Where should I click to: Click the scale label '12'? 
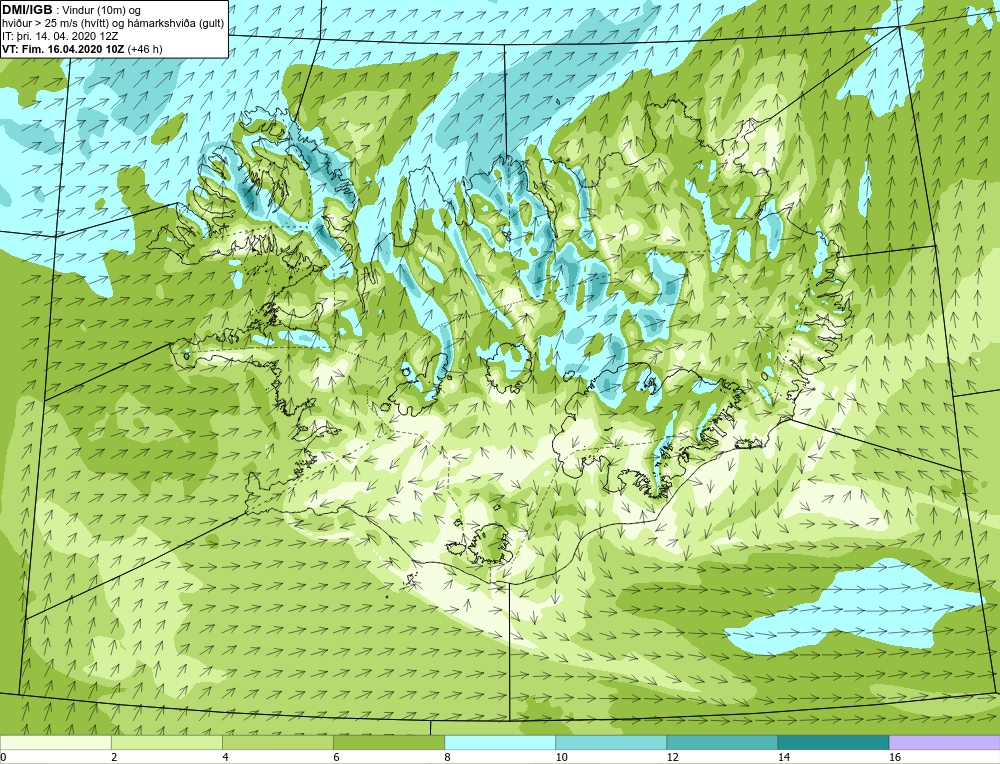[x=672, y=757]
